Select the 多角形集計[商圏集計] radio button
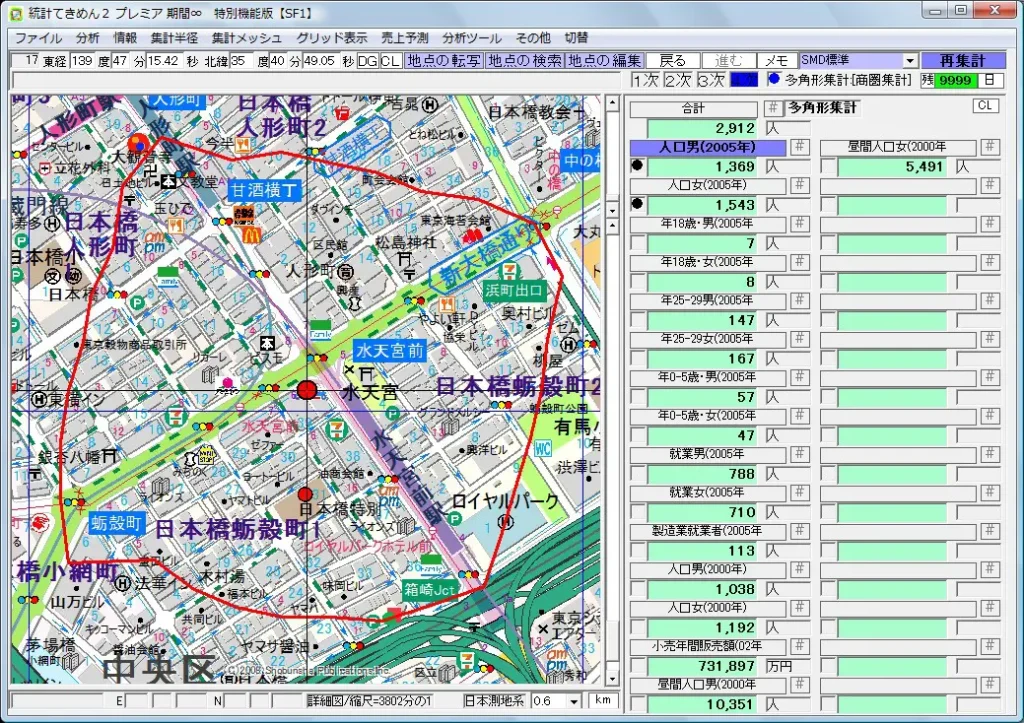 (x=774, y=79)
